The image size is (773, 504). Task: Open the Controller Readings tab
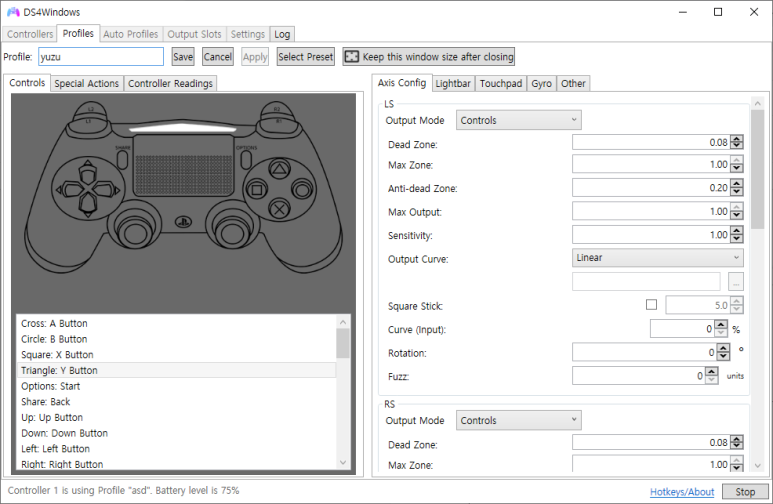click(x=171, y=83)
